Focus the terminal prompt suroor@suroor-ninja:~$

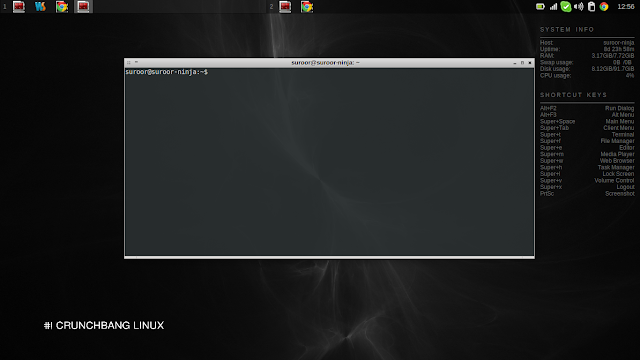pyautogui.click(x=167, y=72)
